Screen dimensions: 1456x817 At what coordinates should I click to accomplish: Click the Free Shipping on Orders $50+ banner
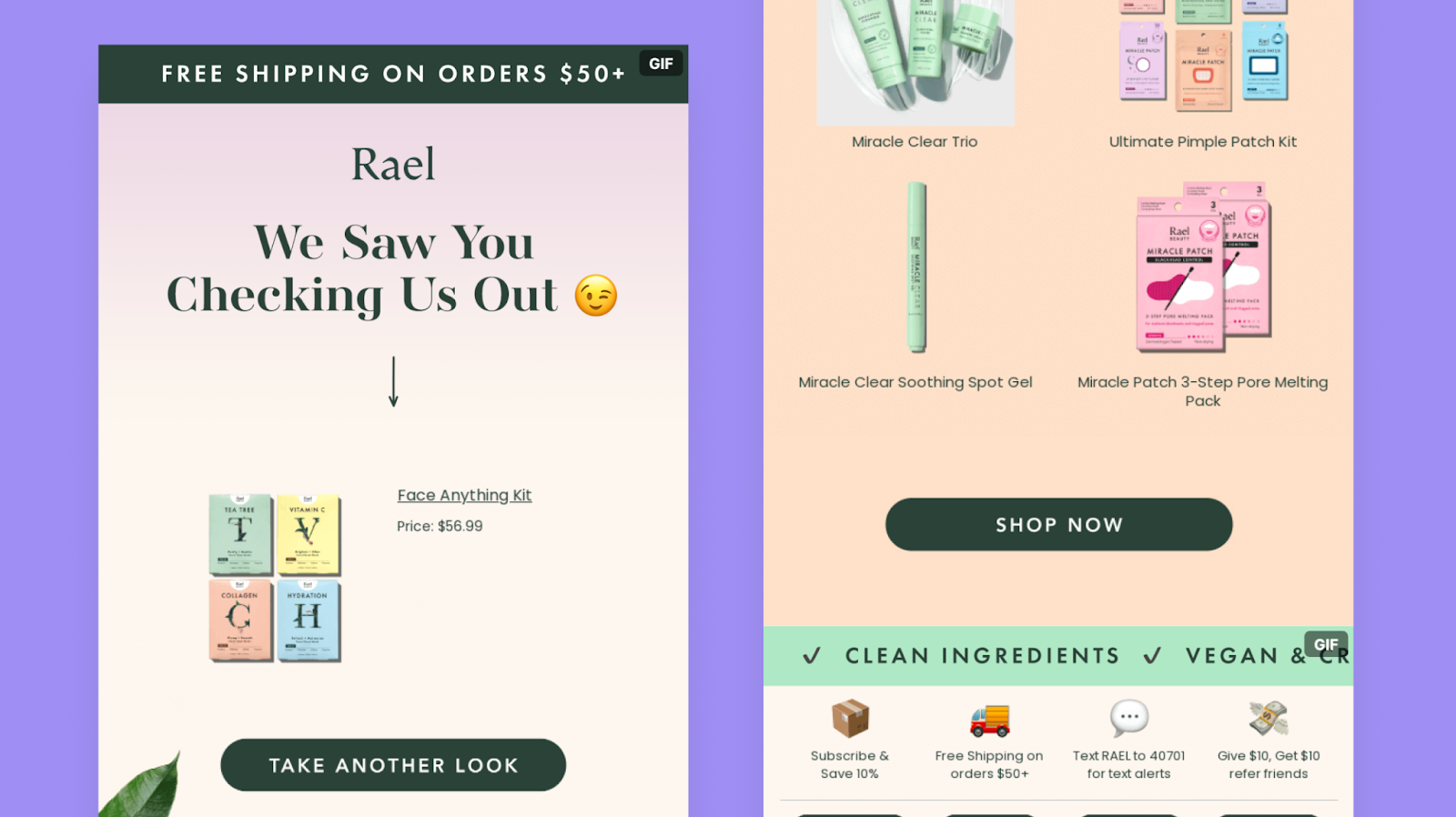coord(393,74)
